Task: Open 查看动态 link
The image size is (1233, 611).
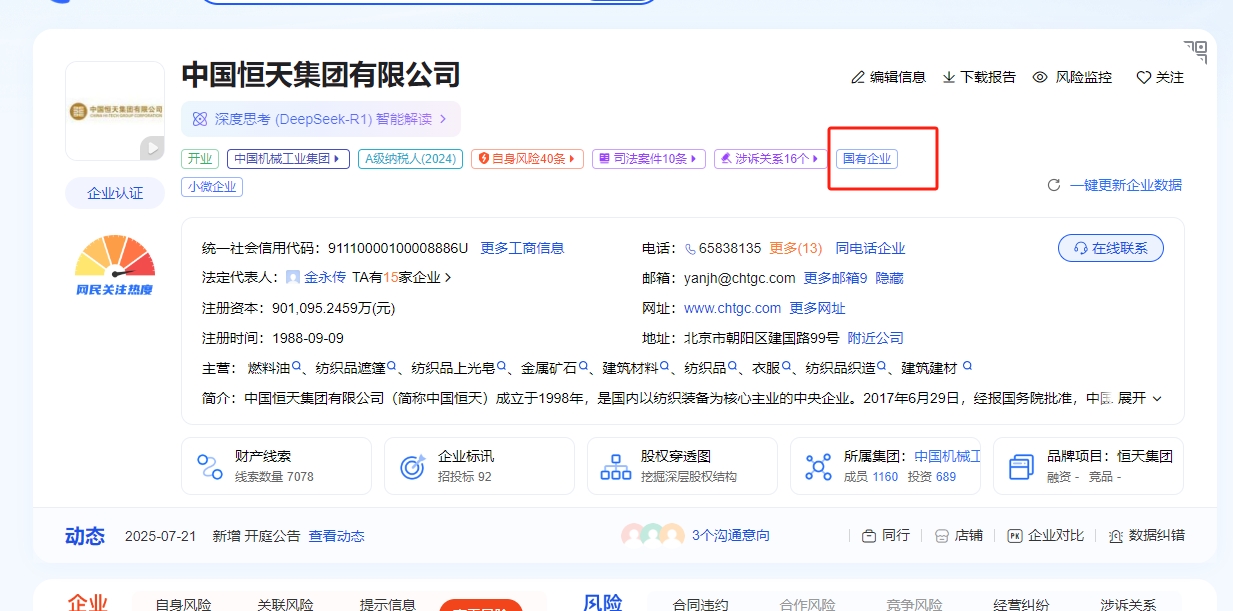Action: (336, 536)
